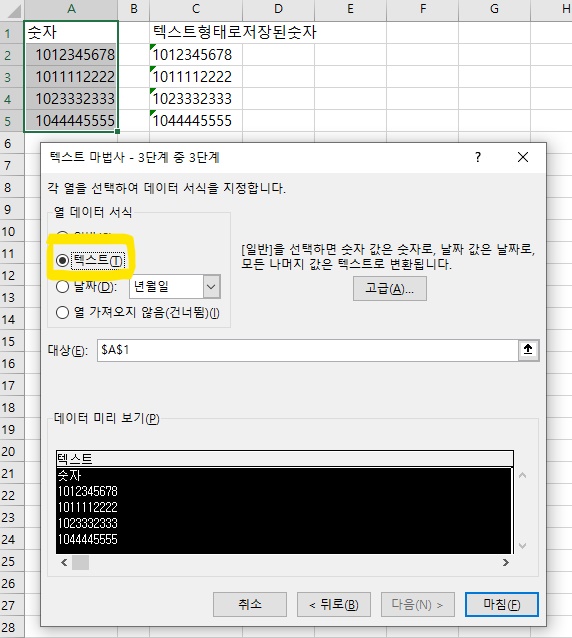
Task: Click cell A2 with 1012345678
Action: point(71,55)
